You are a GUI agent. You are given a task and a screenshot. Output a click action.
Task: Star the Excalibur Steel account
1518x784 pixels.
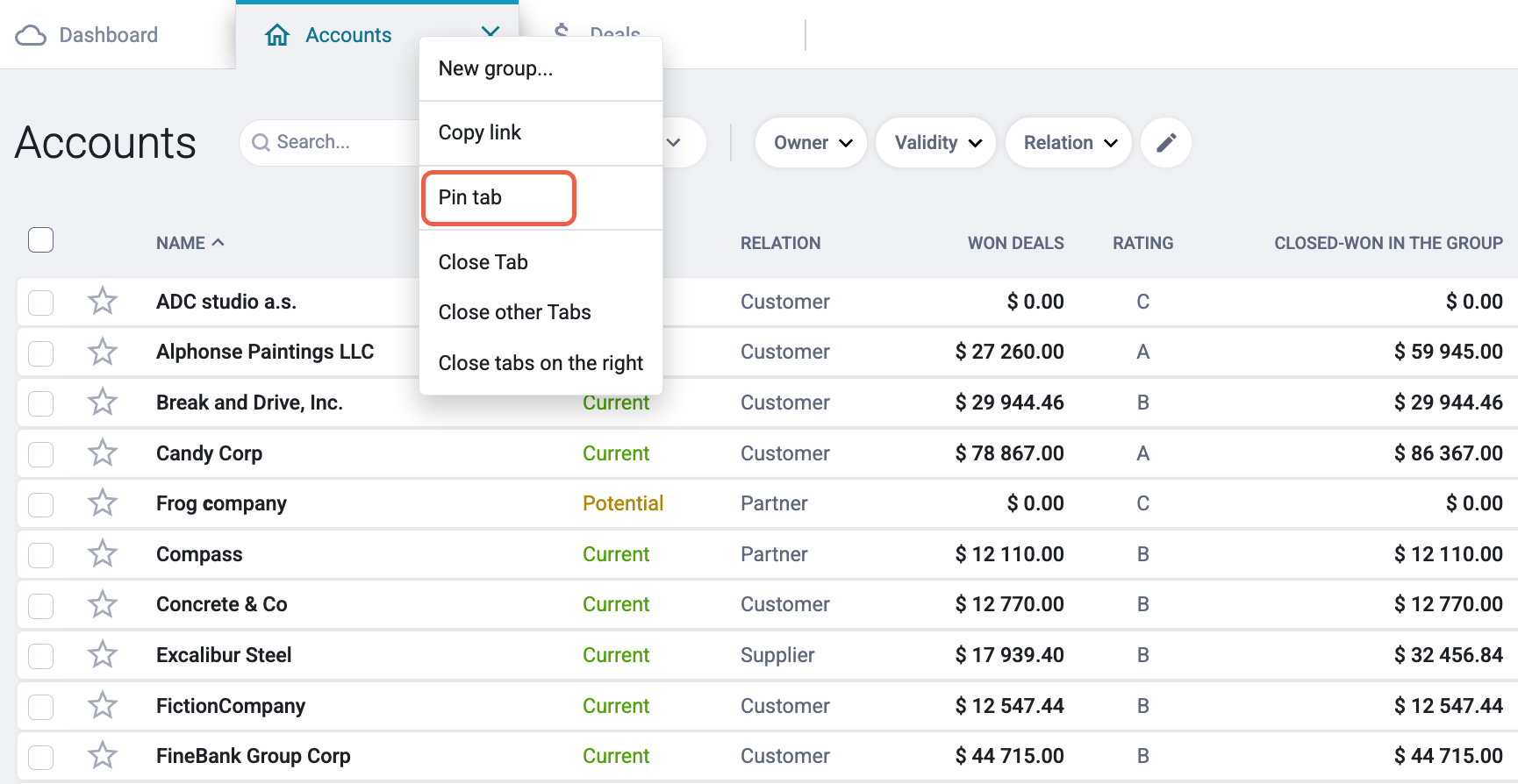tap(103, 655)
